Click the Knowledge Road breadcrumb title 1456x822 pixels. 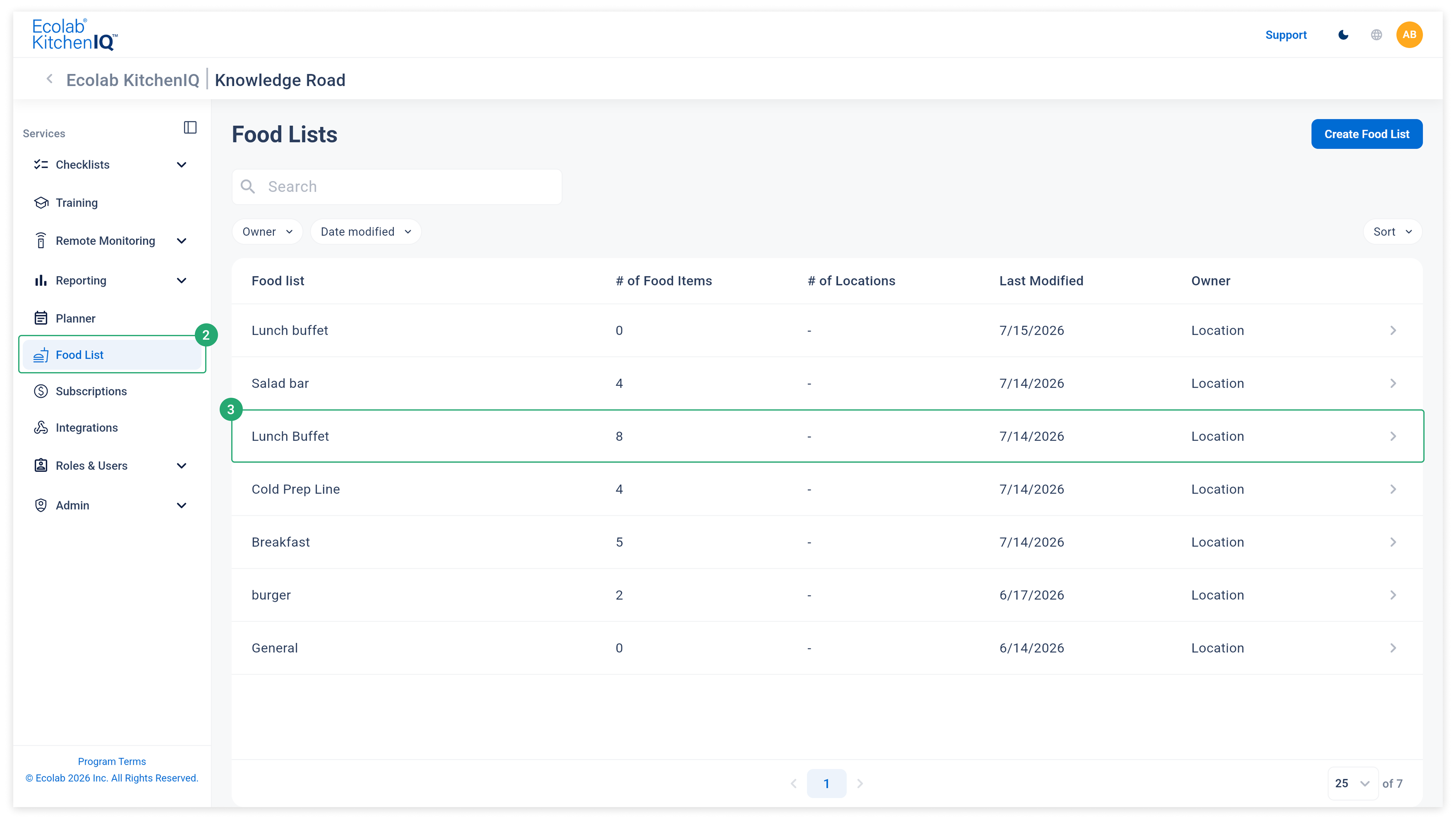[280, 80]
